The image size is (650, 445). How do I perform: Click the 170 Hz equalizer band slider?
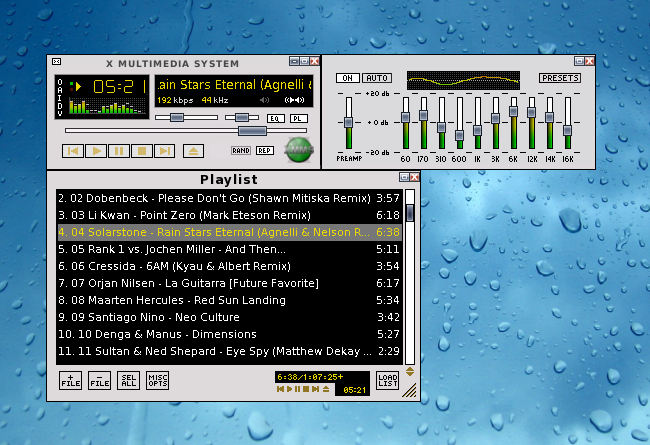click(x=423, y=123)
